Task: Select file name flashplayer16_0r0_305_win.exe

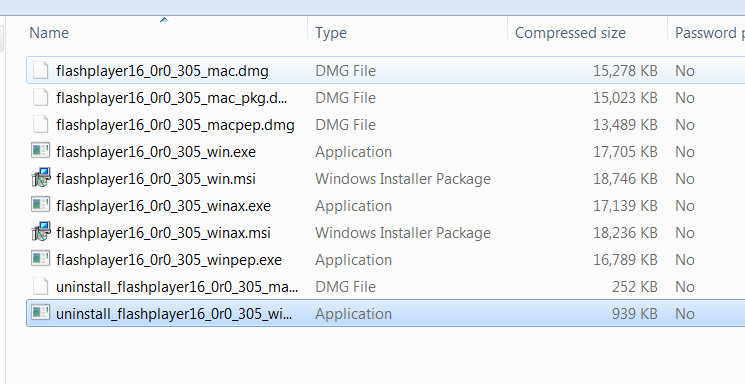Action: point(156,152)
